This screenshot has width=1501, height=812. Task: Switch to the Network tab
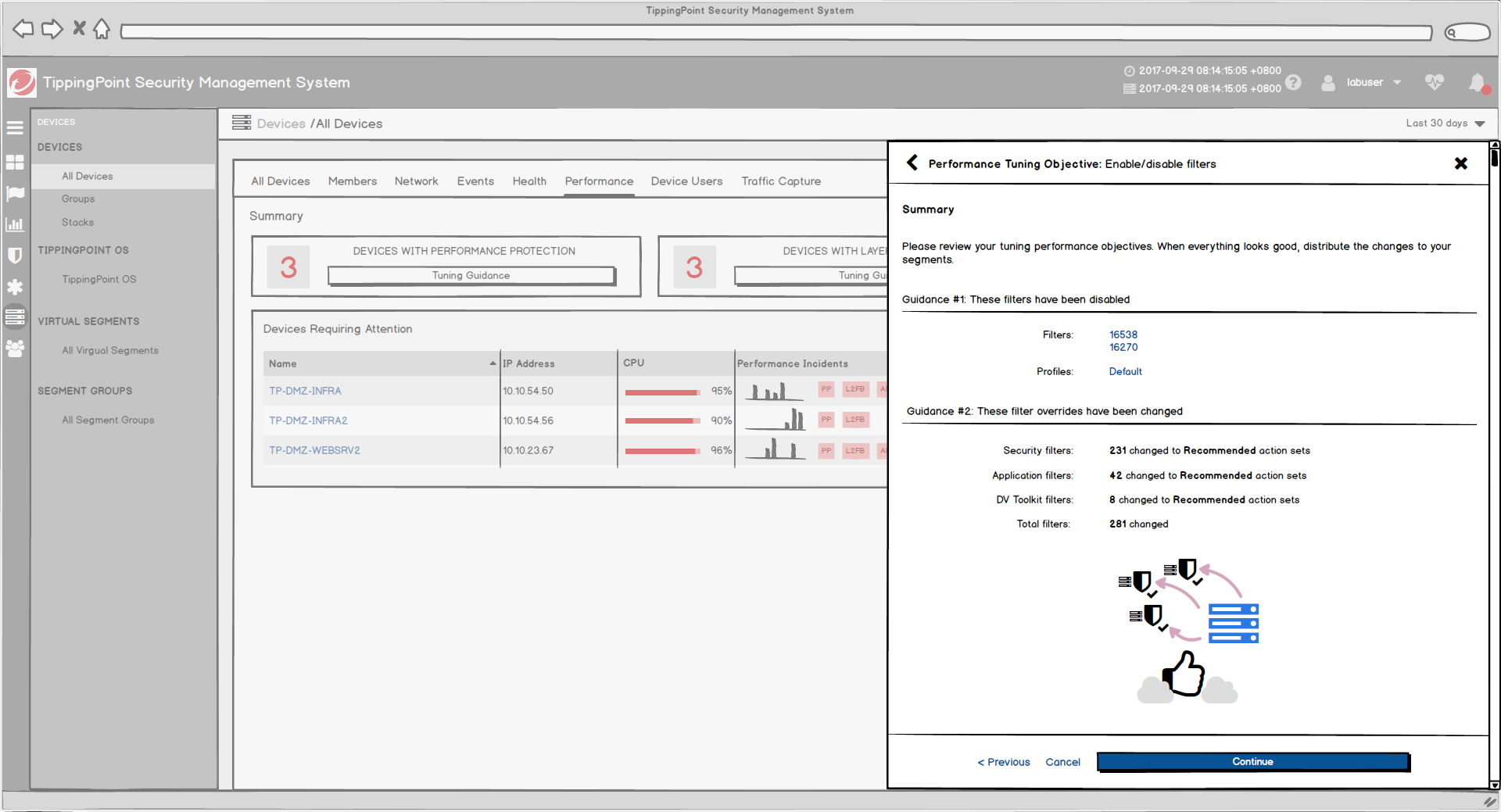coord(417,181)
